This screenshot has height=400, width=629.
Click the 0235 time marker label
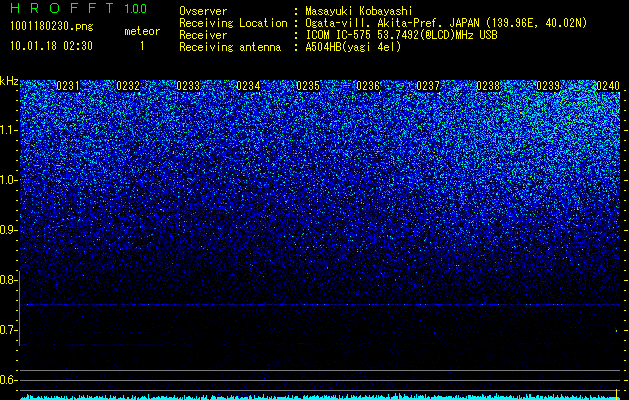click(x=308, y=86)
